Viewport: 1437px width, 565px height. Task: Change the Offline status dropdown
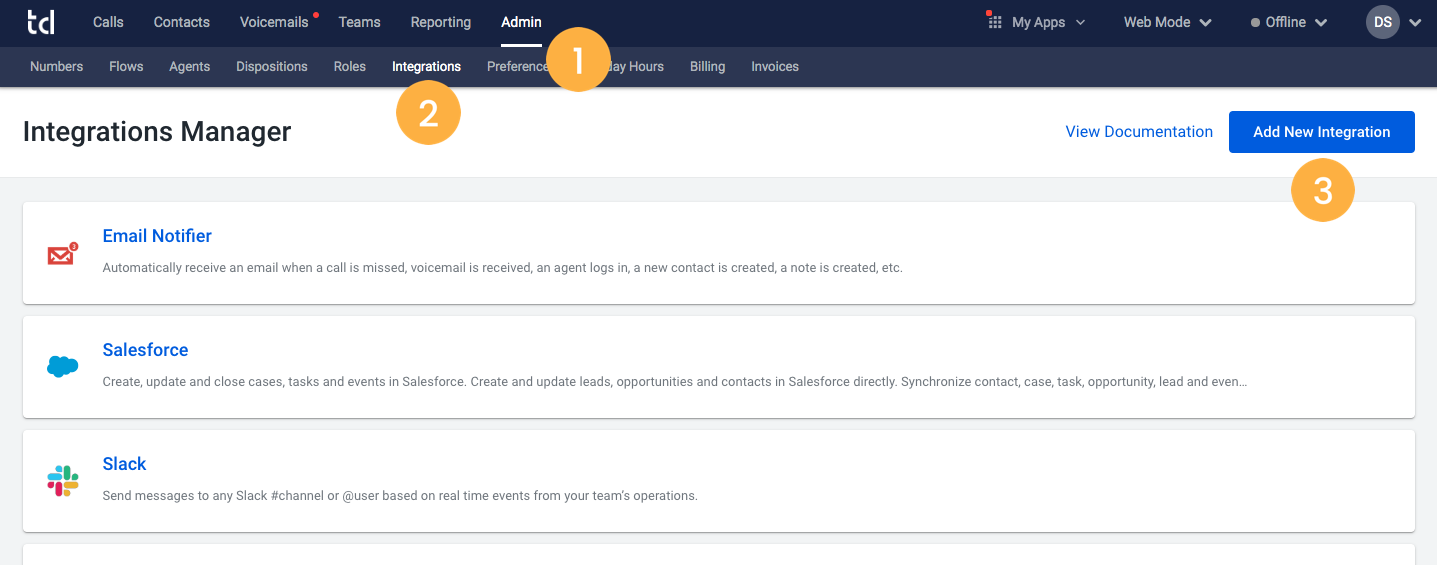(x=1289, y=22)
